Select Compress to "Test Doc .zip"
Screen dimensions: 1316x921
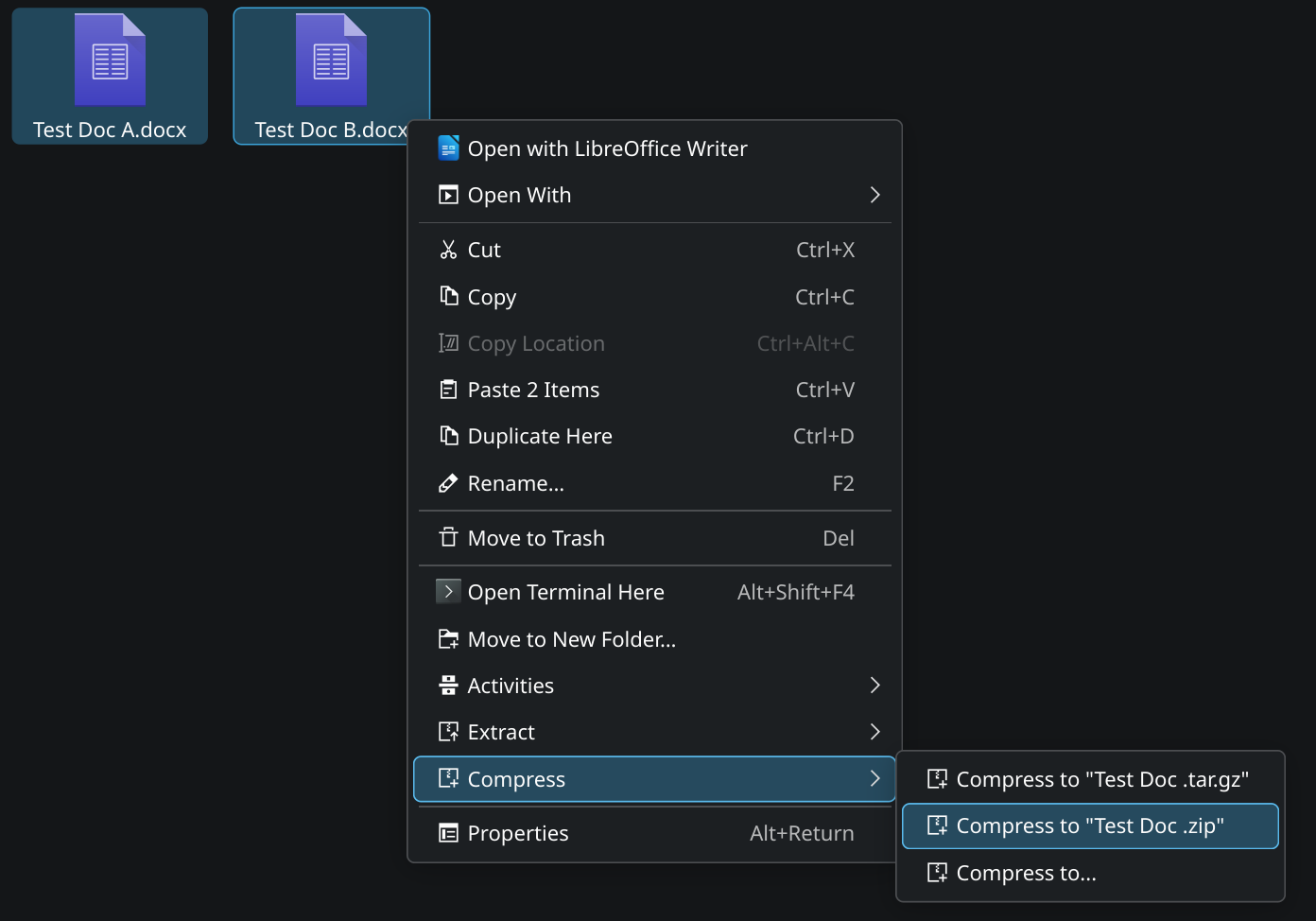click(x=1089, y=825)
